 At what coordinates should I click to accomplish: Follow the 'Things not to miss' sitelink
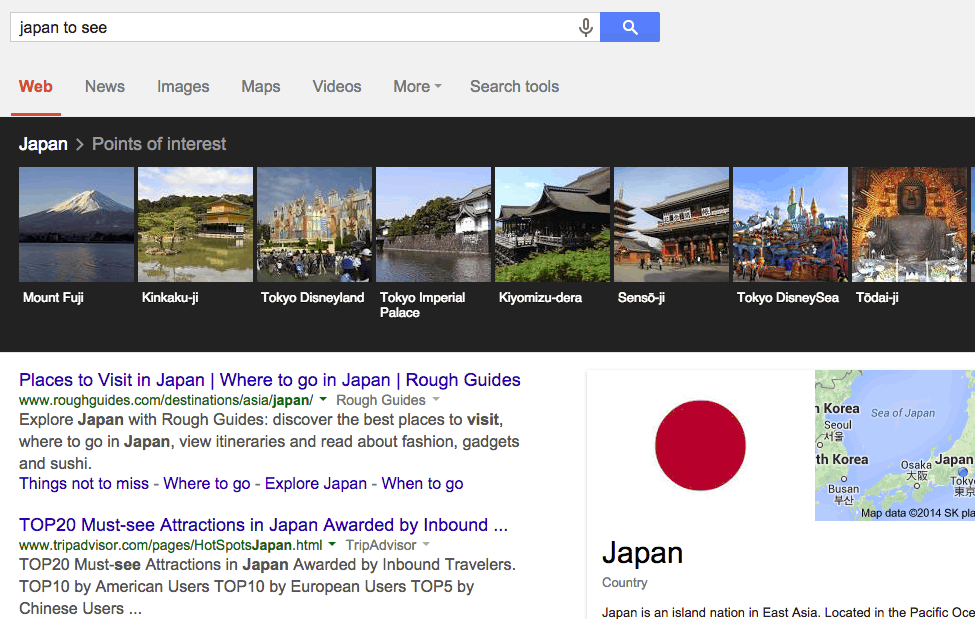[84, 484]
